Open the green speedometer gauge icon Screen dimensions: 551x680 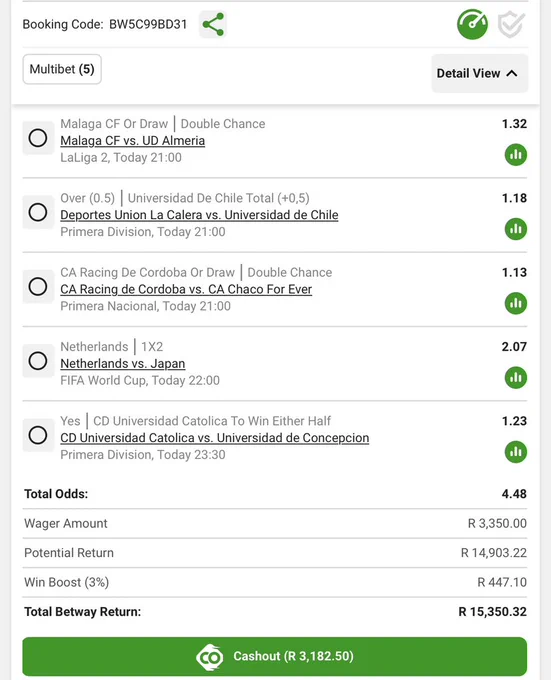point(472,24)
